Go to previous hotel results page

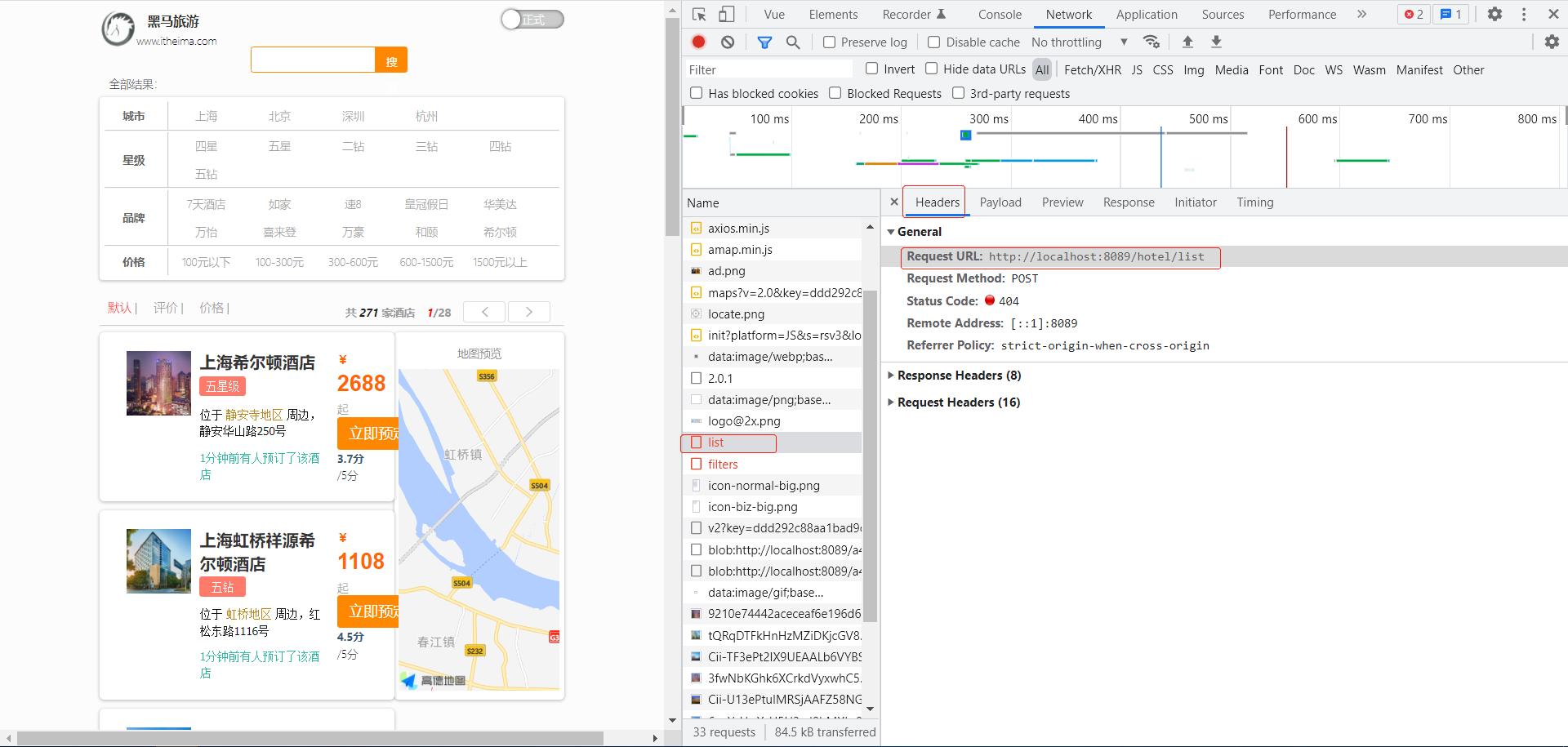click(484, 312)
